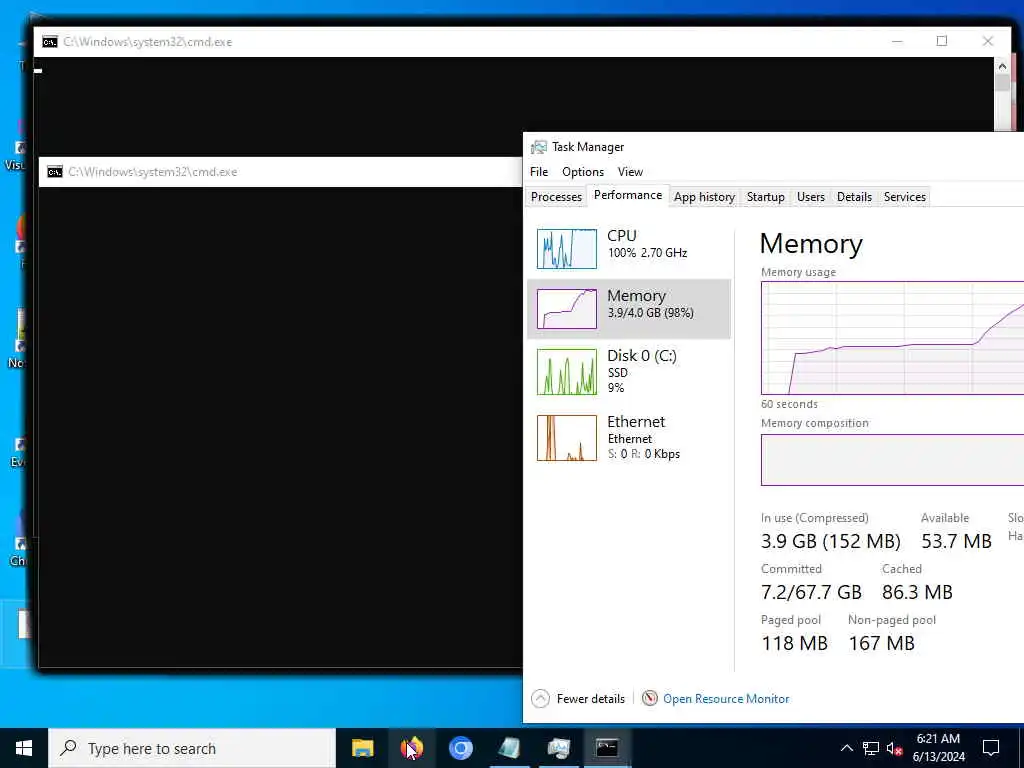Open the Windows Start menu
The width and height of the screenshot is (1024, 768).
coord(24,748)
